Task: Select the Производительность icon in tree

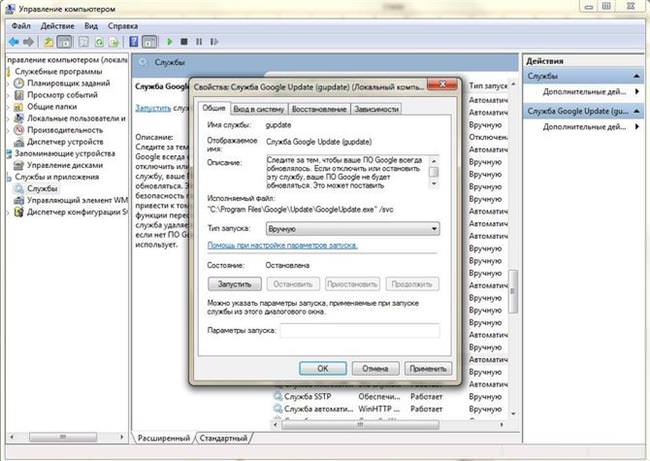Action: click(19, 130)
